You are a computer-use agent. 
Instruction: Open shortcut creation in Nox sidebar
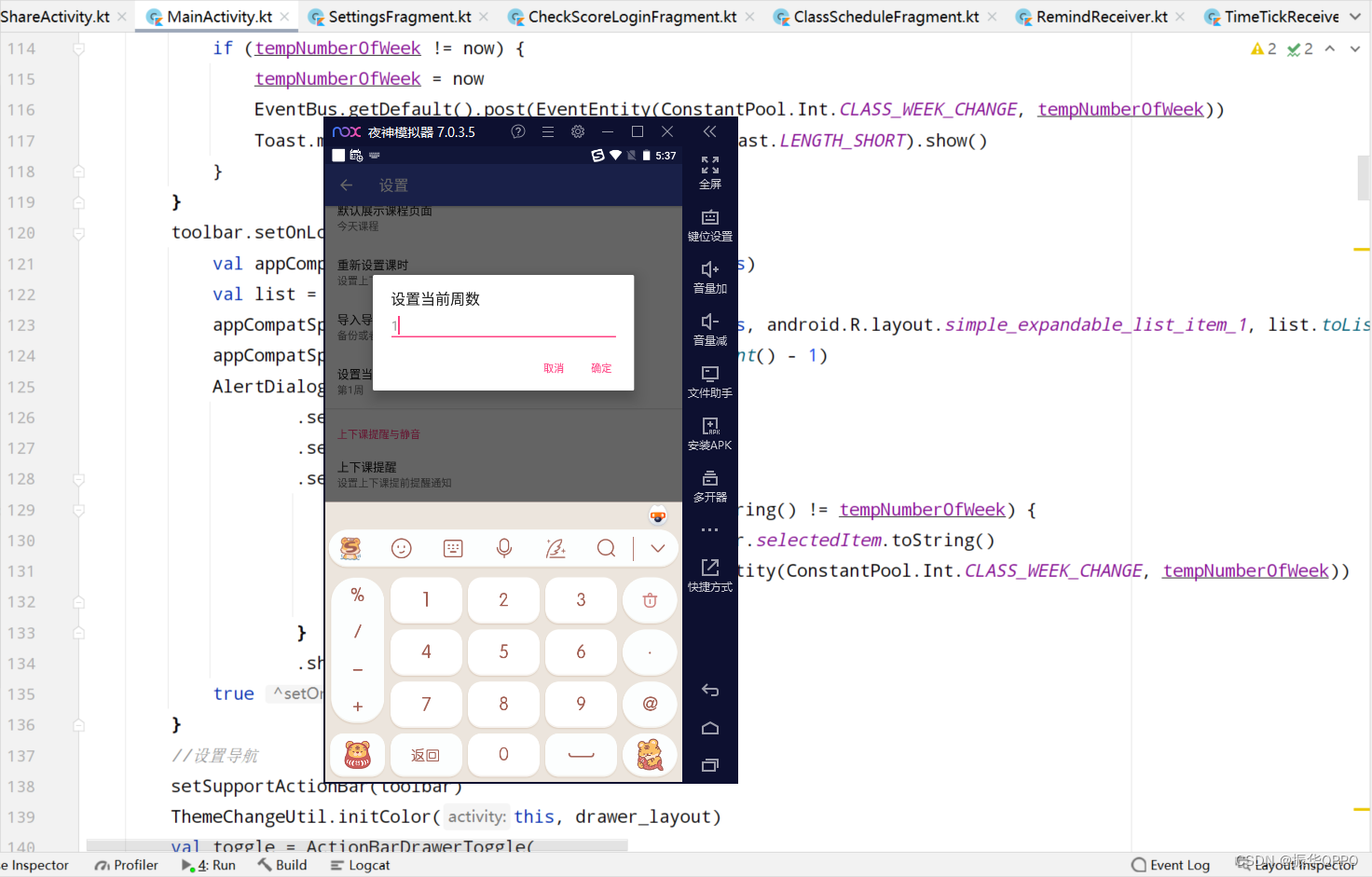pyautogui.click(x=710, y=575)
